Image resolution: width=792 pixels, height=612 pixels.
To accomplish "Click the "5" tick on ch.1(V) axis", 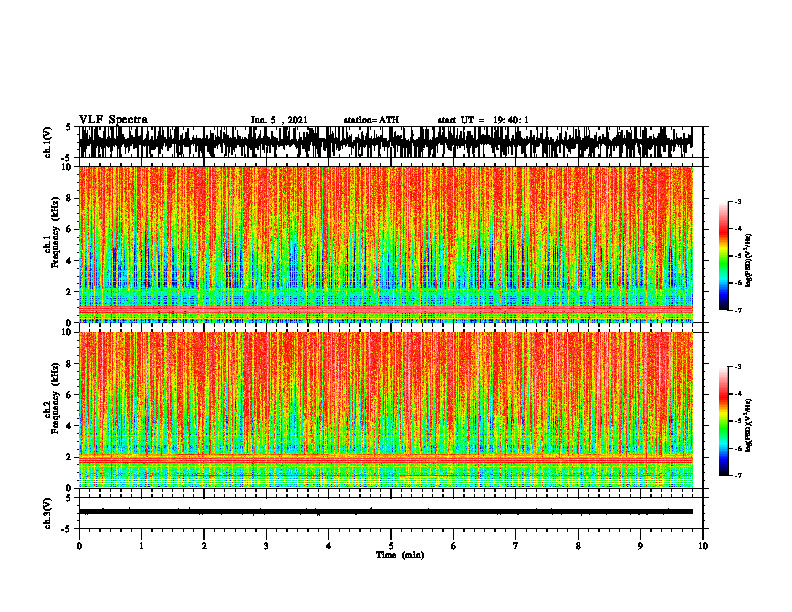I will click(x=68, y=128).
